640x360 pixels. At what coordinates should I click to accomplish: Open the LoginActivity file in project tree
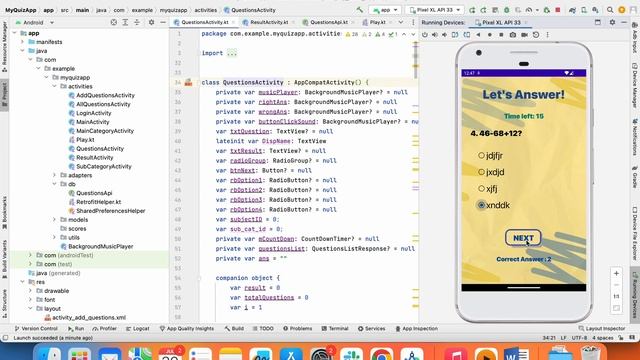pyautogui.click(x=93, y=113)
